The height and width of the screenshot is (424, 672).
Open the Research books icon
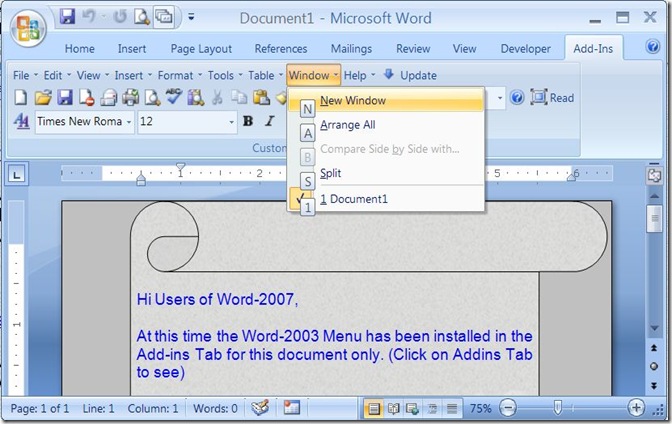pyautogui.click(x=196, y=98)
